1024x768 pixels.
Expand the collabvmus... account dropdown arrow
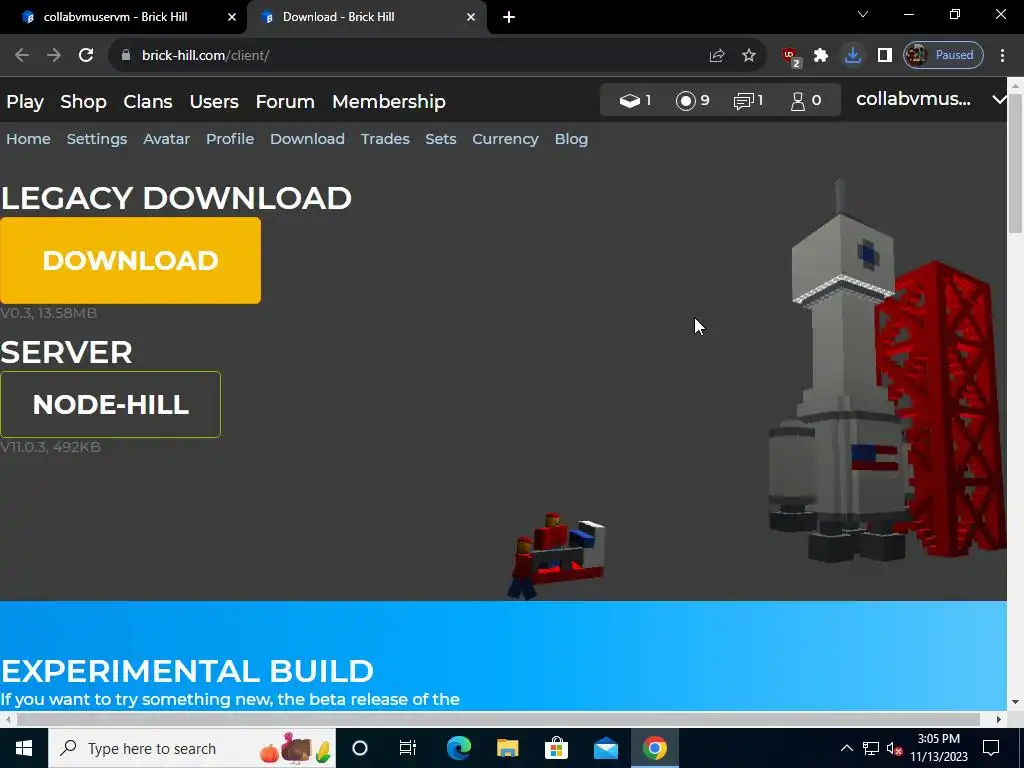click(x=999, y=100)
